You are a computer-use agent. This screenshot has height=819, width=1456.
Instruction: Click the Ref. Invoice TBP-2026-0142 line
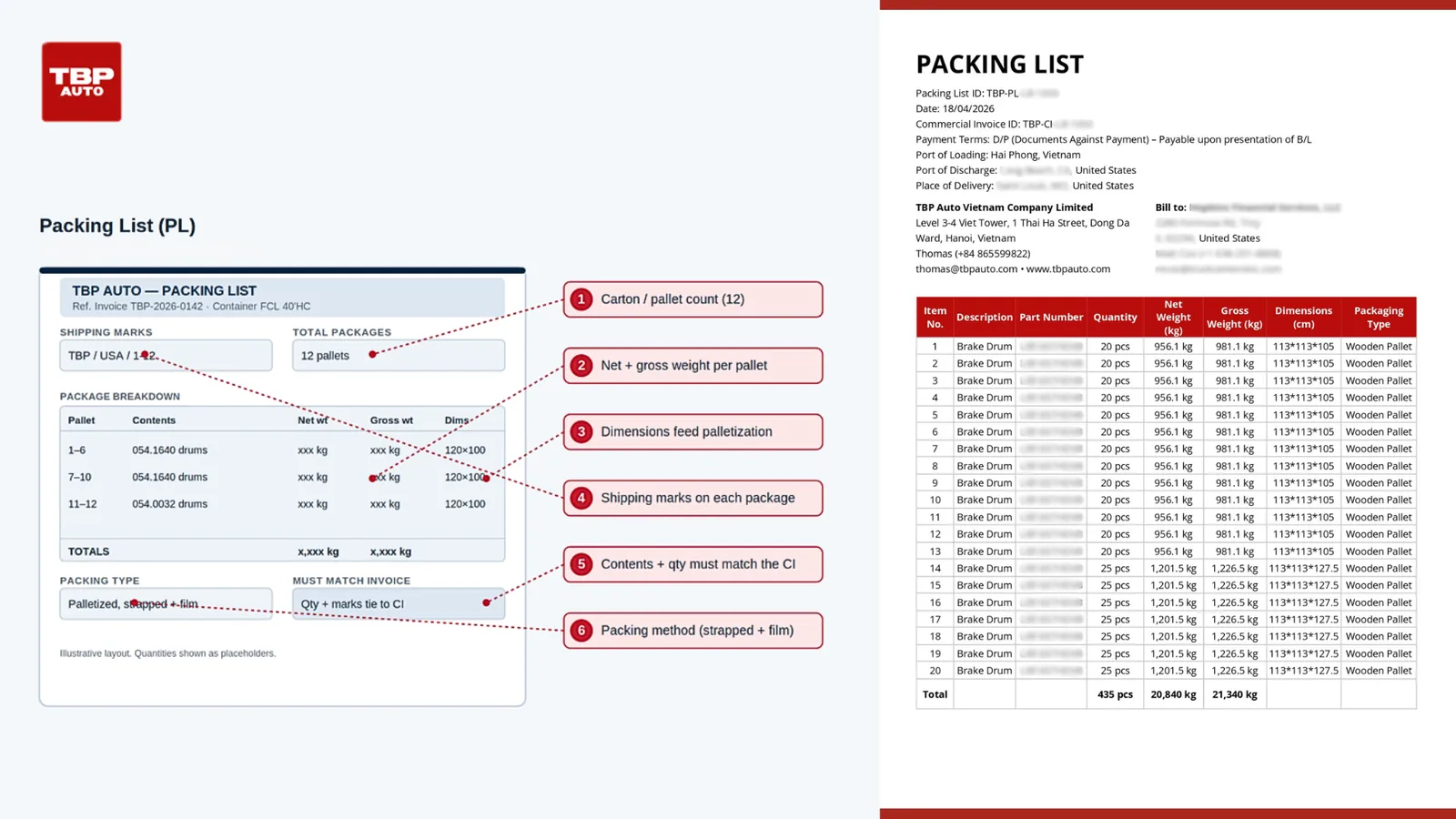[191, 307]
